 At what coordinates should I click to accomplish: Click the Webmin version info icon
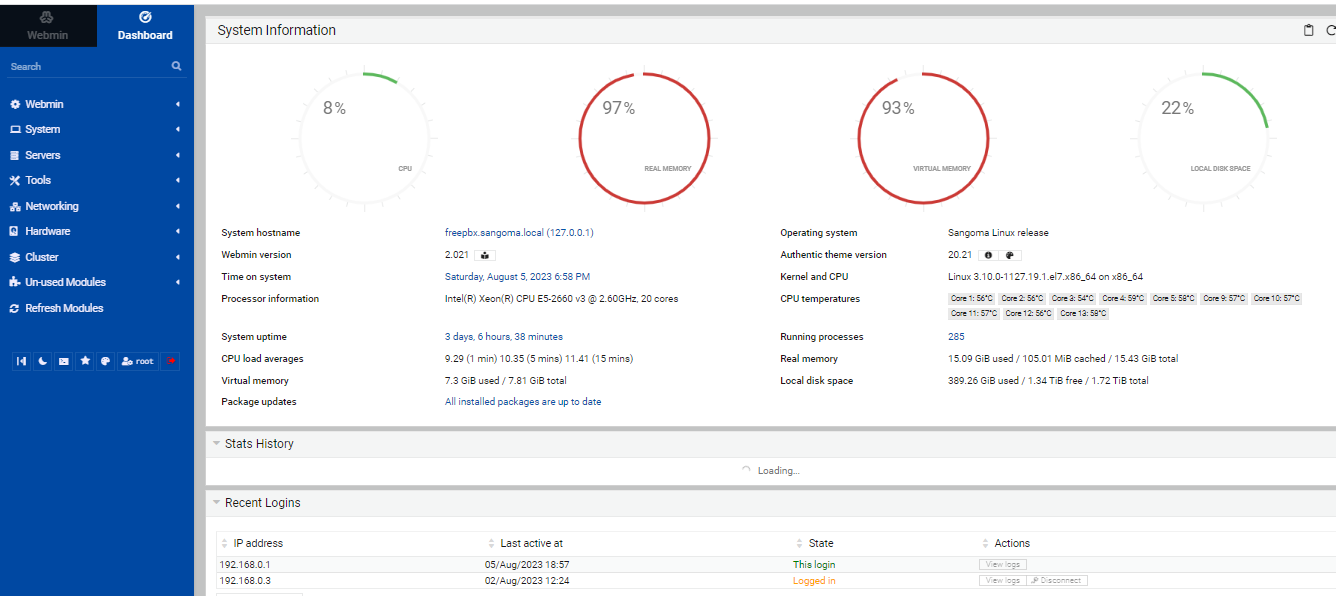(x=485, y=255)
